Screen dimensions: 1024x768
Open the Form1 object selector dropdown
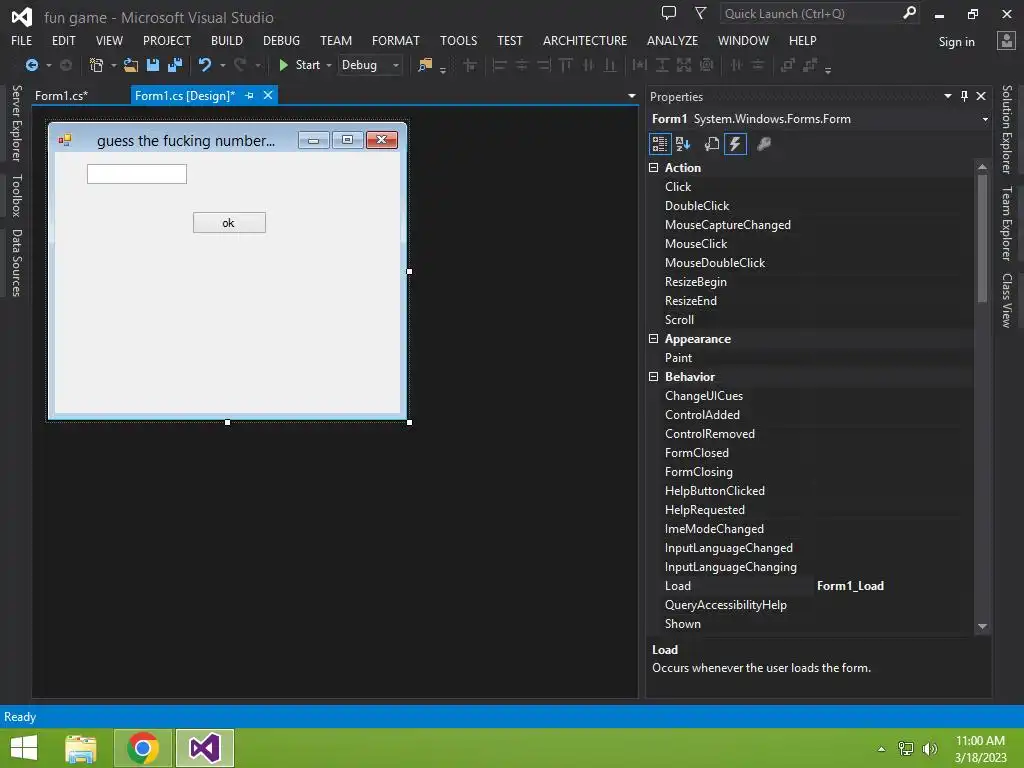(985, 119)
